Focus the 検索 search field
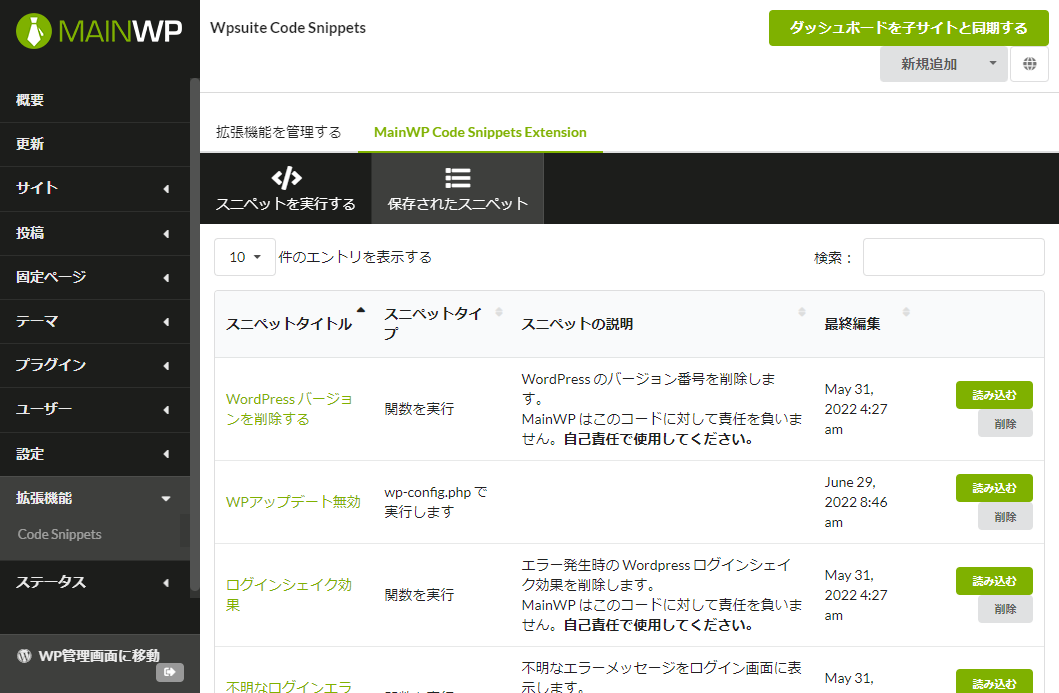Screen dimensions: 1059x693 954,257
